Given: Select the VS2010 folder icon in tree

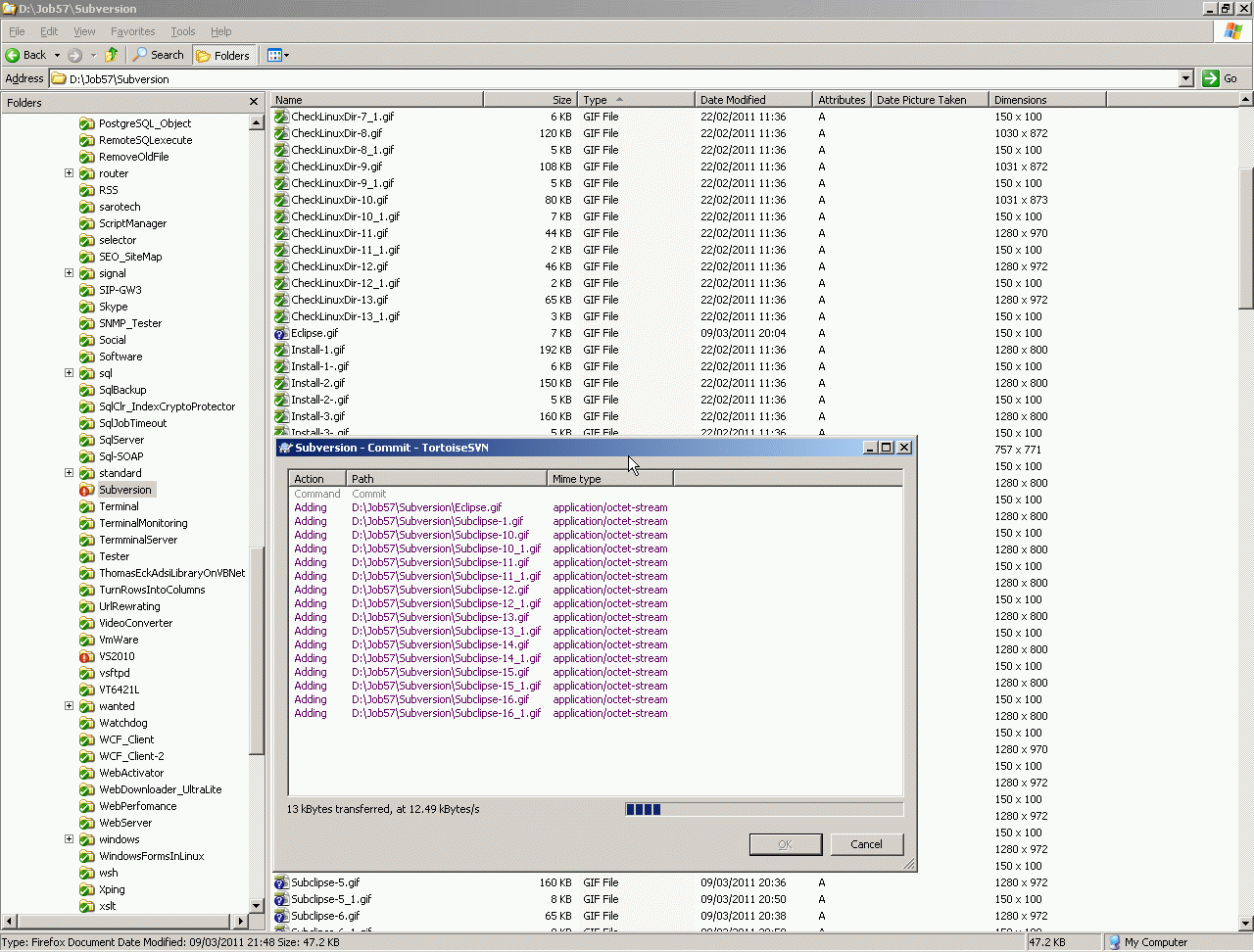Looking at the screenshot, I should point(87,656).
